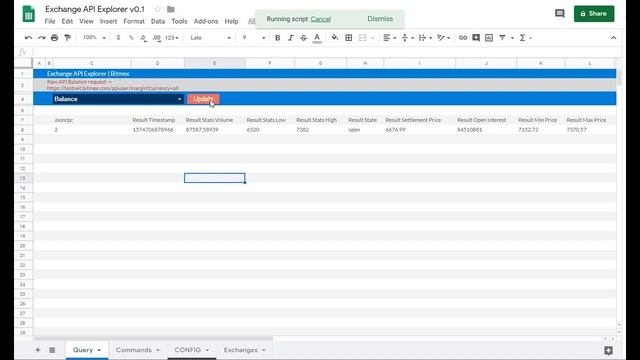640x360 pixels.
Task: Switch to the CONFIG sheet tab
Action: pyautogui.click(x=191, y=350)
